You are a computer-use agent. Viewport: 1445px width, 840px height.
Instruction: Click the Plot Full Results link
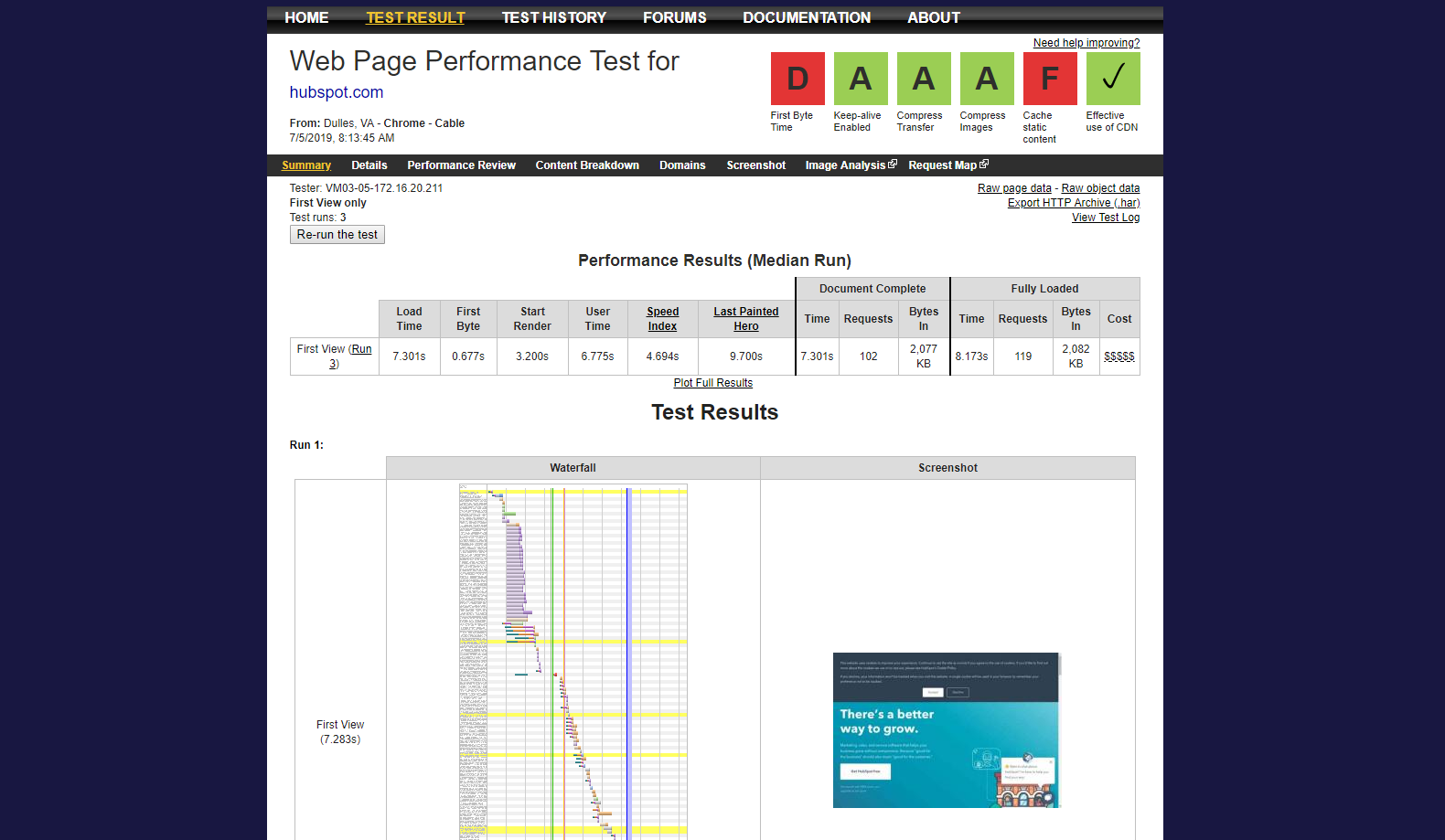pyautogui.click(x=713, y=383)
